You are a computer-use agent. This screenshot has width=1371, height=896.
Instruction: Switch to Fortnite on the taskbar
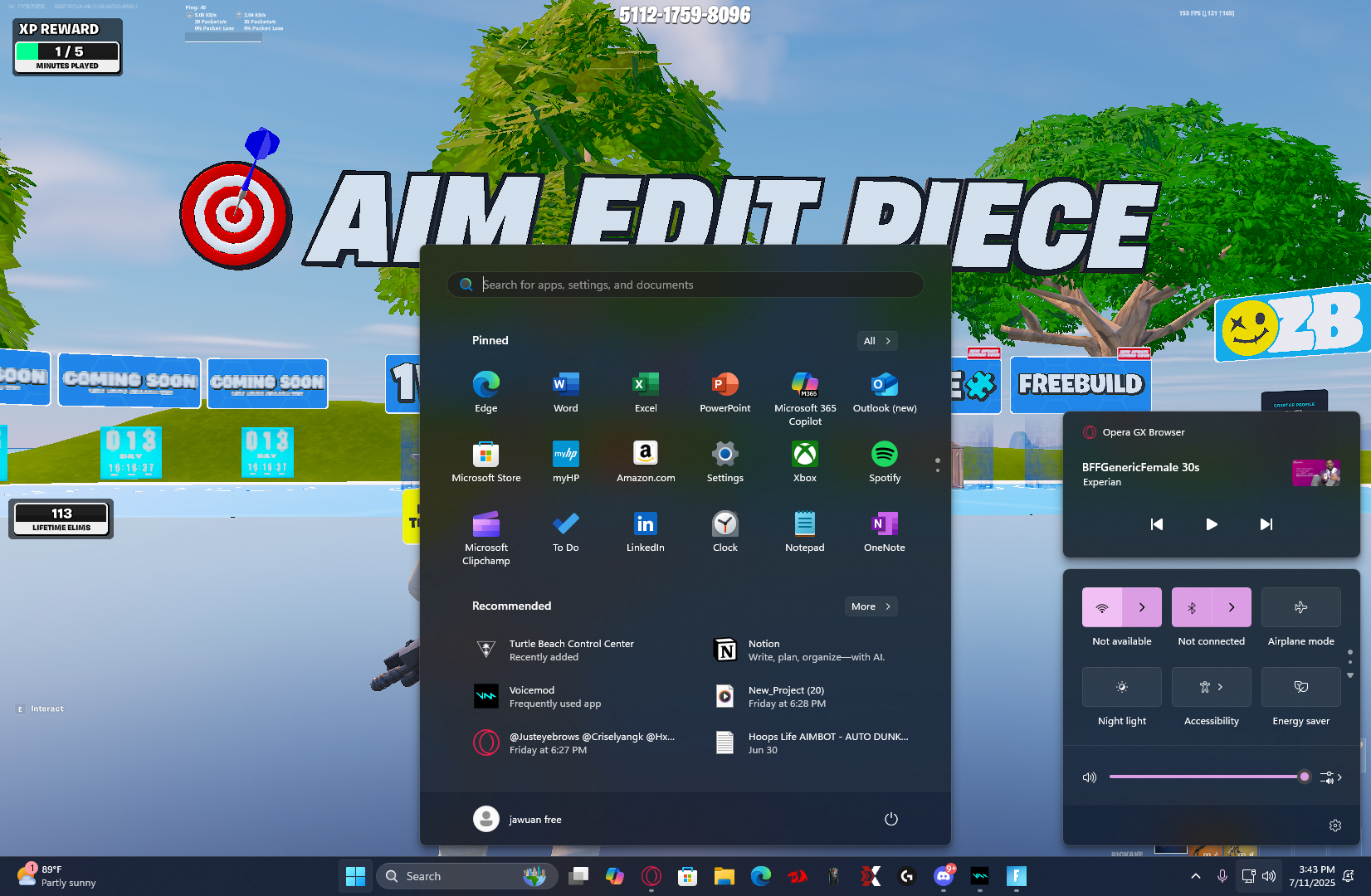[1017, 876]
